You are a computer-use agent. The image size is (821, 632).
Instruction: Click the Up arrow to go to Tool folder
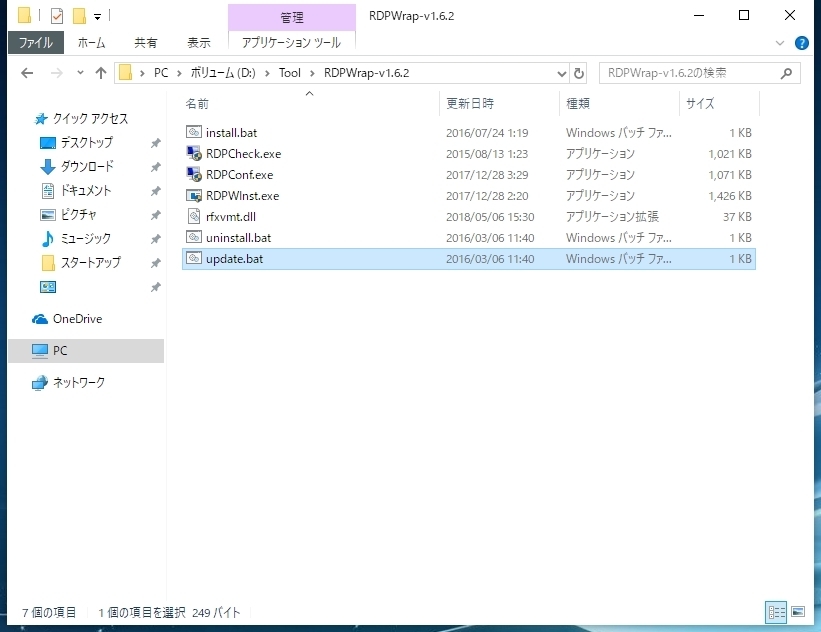click(101, 72)
